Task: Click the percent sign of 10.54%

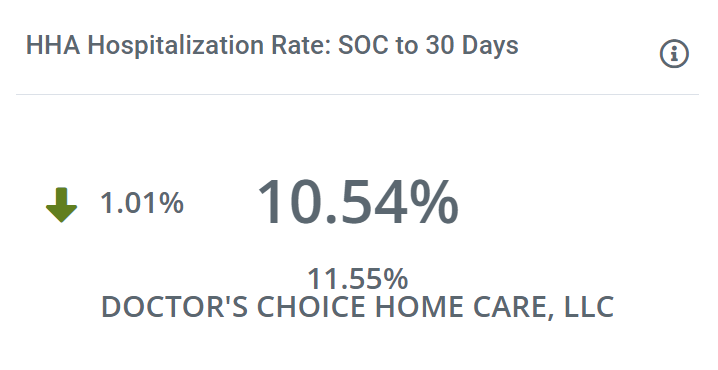Action: [433, 202]
